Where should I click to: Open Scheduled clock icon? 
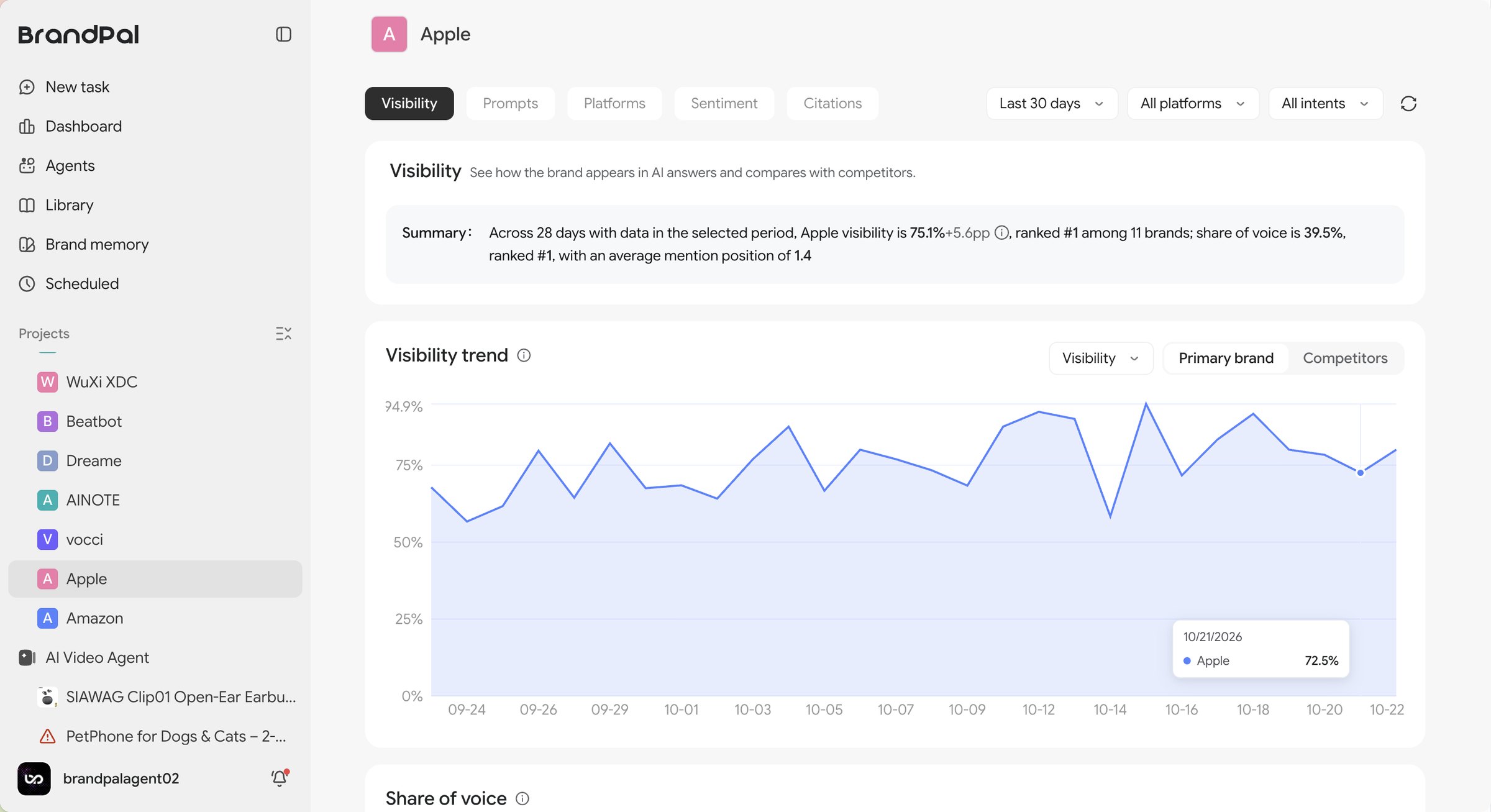point(27,283)
